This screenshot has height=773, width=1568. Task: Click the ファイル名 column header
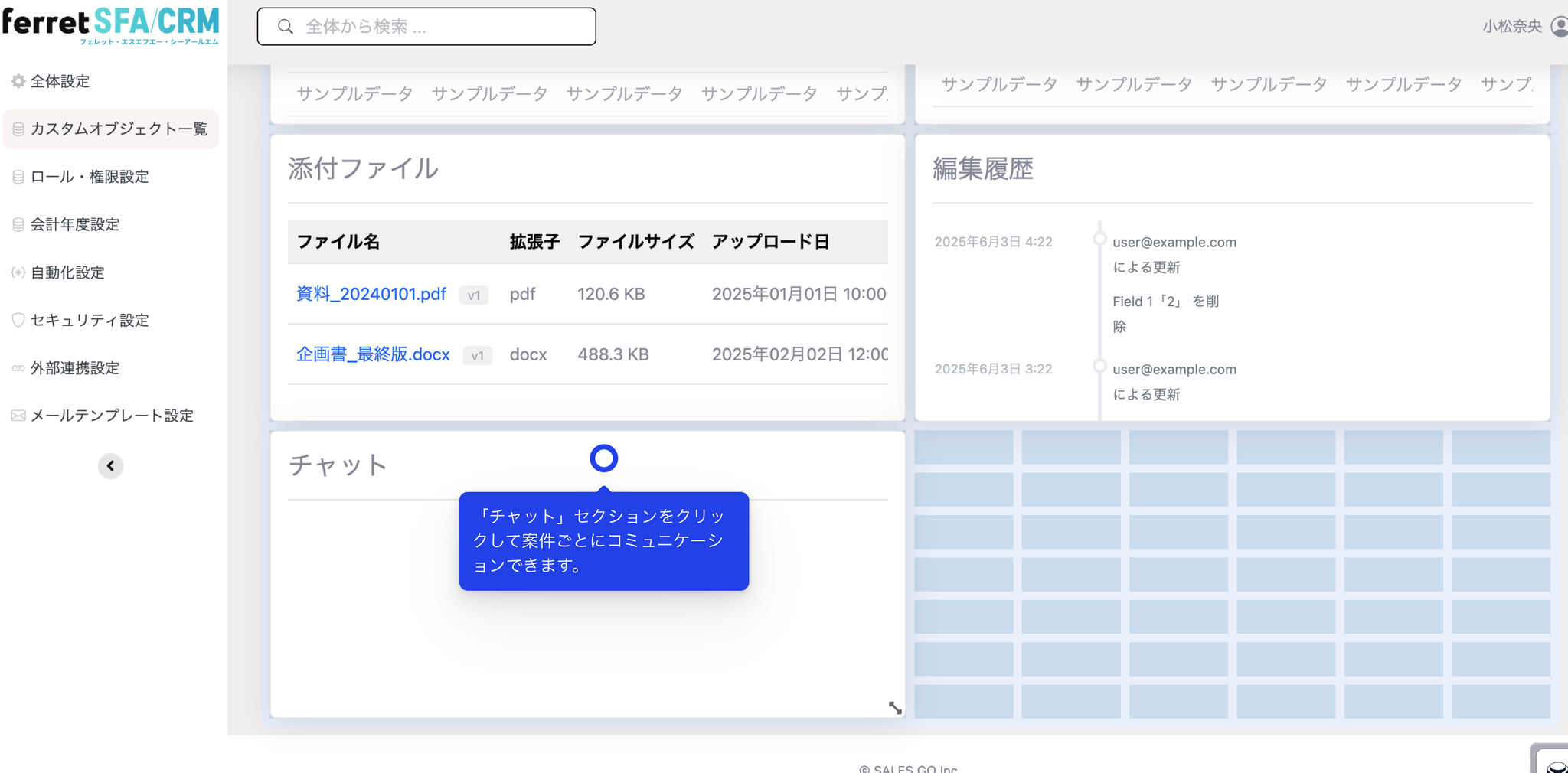[x=338, y=242]
